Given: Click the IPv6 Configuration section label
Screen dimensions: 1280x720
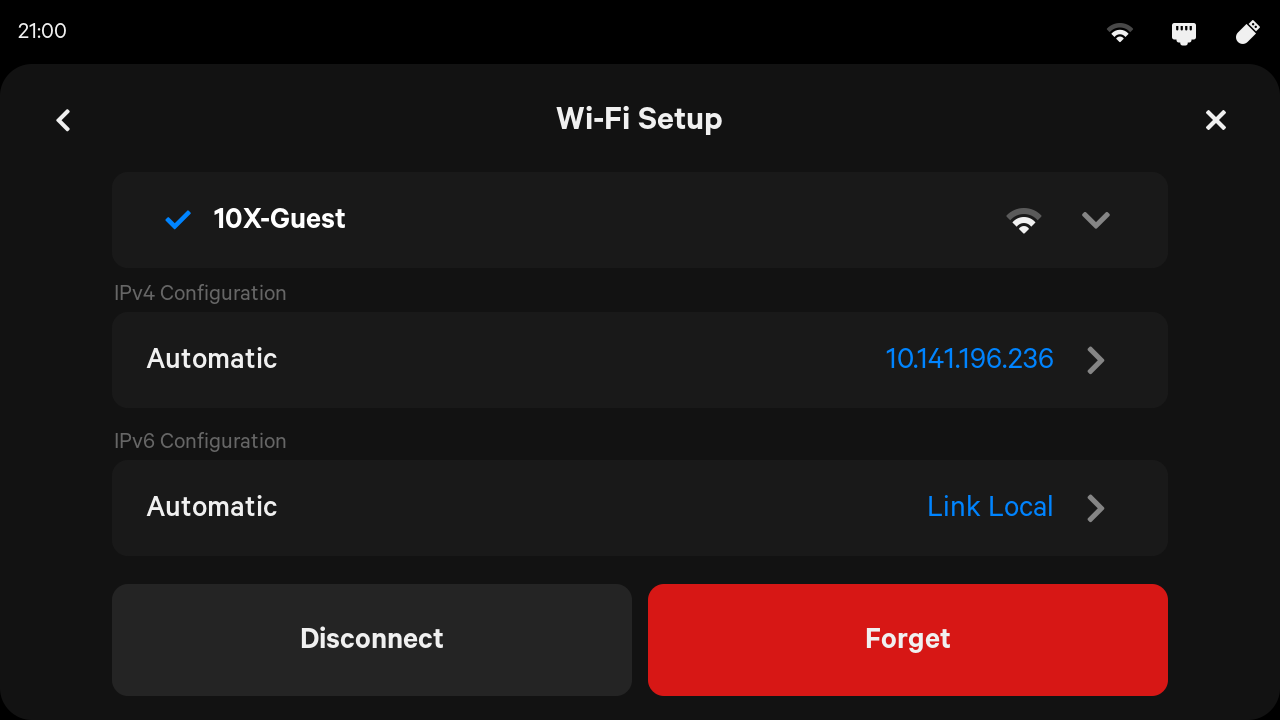Looking at the screenshot, I should 200,441.
